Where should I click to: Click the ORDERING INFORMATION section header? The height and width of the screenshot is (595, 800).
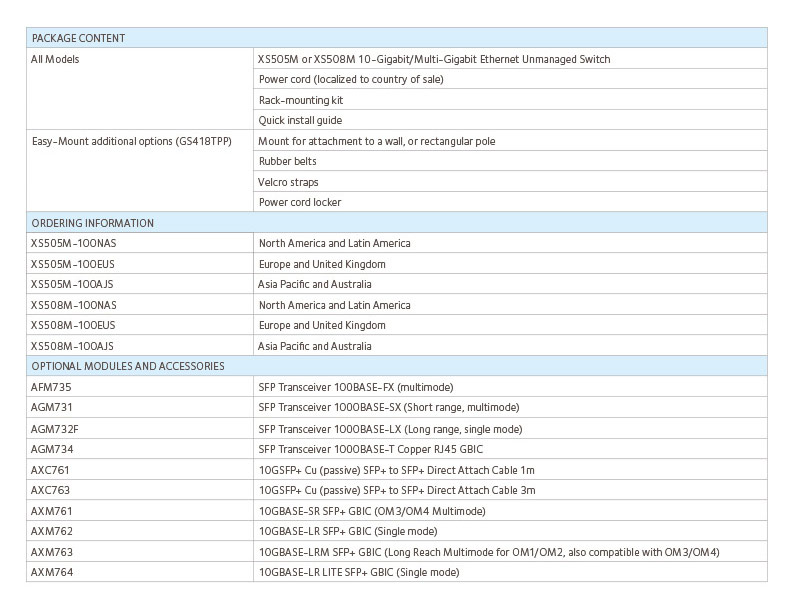(92, 223)
